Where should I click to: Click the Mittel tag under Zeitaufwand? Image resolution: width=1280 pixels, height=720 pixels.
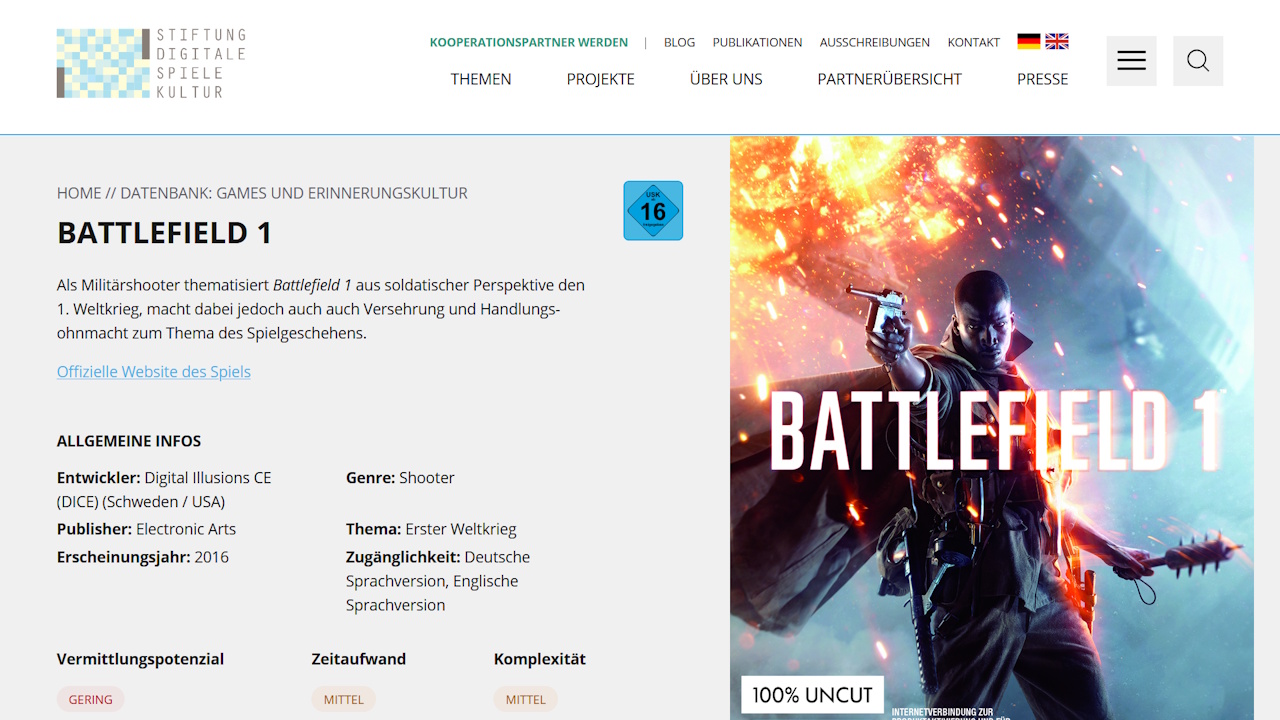[x=344, y=699]
